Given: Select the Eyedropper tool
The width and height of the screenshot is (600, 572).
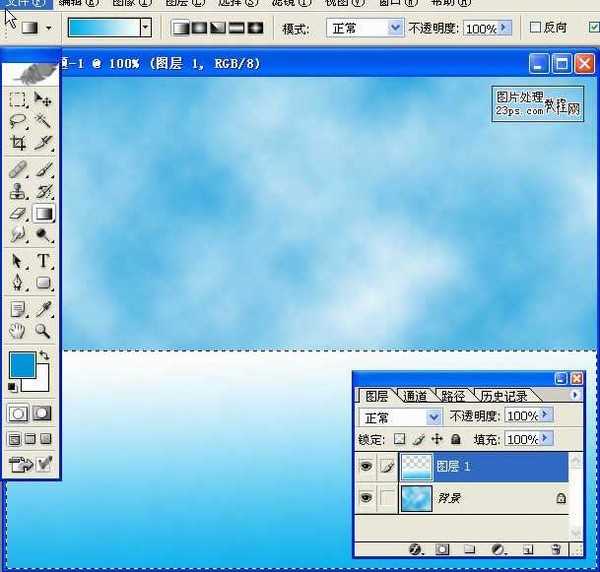Looking at the screenshot, I should pos(44,309).
